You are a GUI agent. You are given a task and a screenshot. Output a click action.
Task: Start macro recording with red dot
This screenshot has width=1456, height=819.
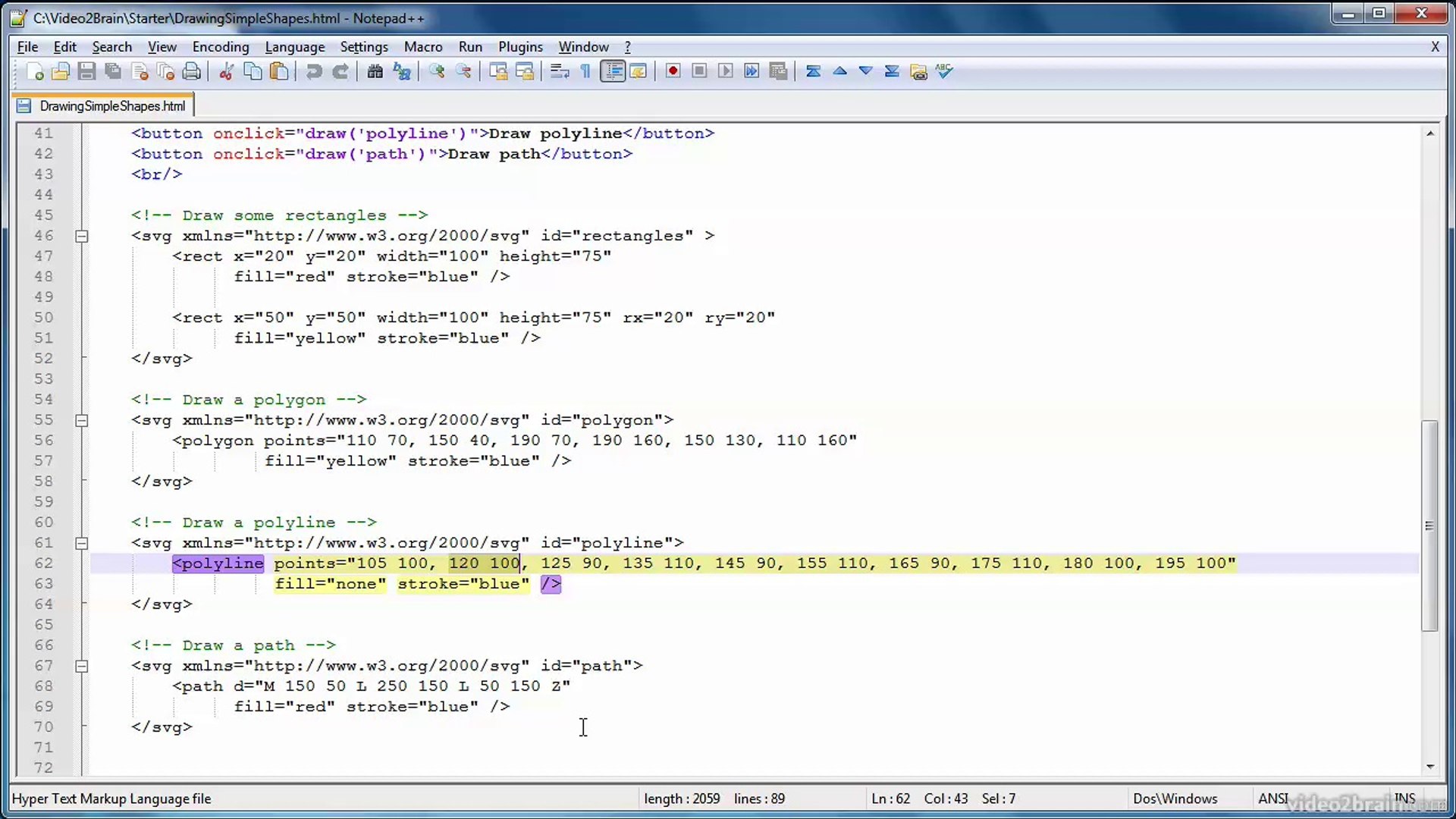click(x=673, y=71)
